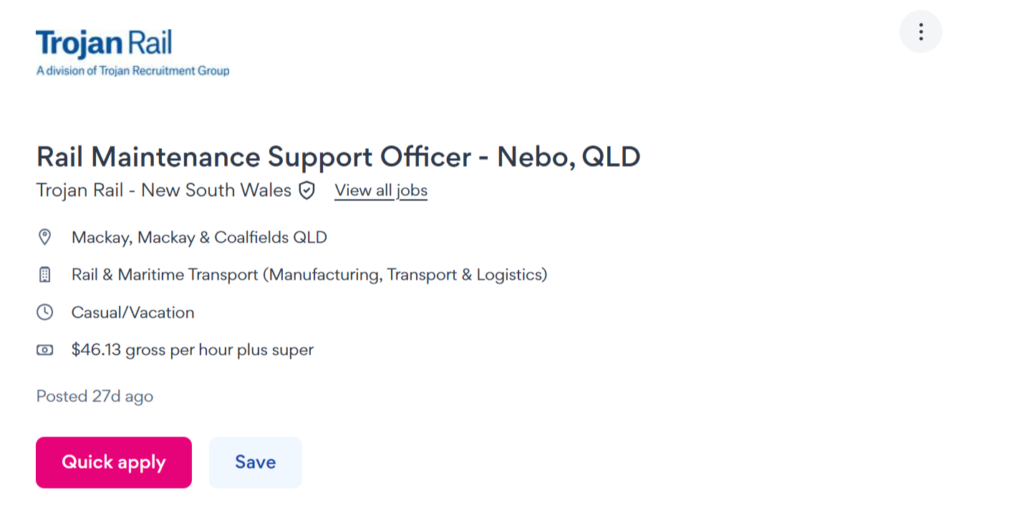This screenshot has width=1024, height=508.
Task: Open the three-dot more options menu
Action: [920, 32]
